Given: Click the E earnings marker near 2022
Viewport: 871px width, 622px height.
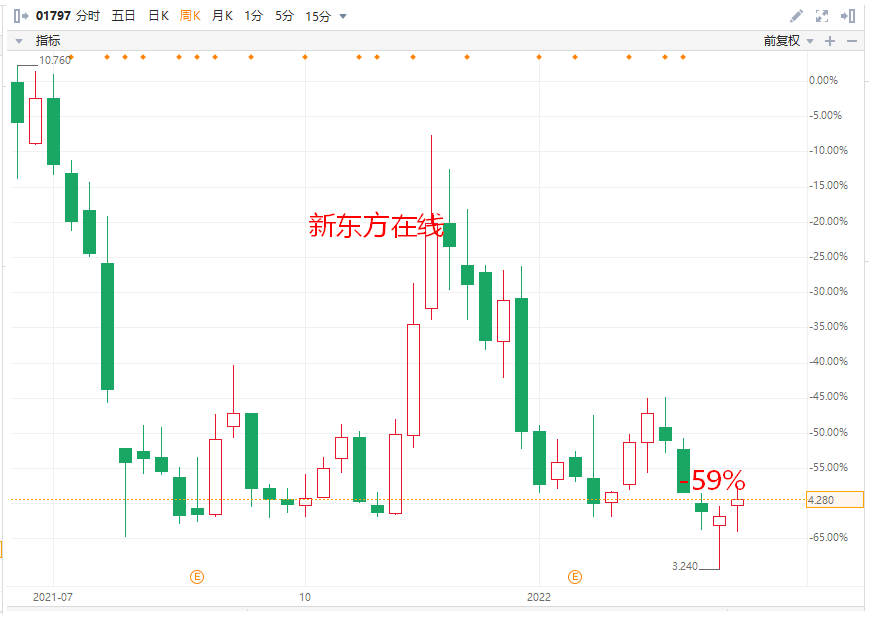Looking at the screenshot, I should point(575,577).
